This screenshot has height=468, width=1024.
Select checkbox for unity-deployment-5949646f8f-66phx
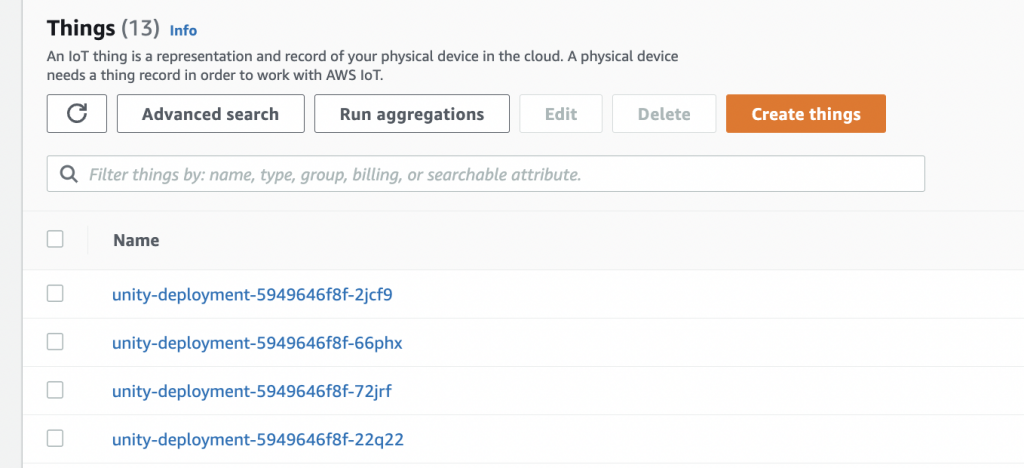55,342
